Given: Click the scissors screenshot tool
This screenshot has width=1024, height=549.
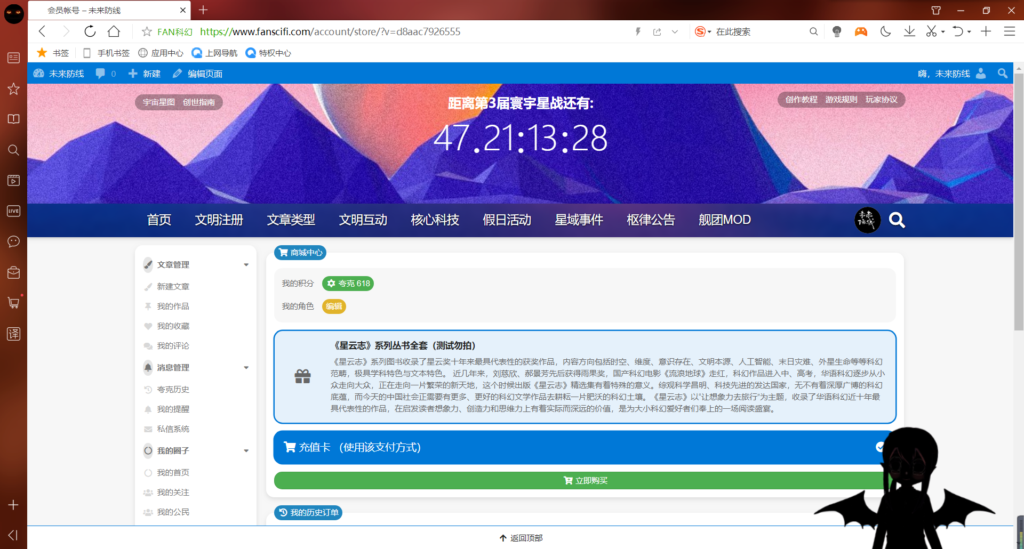Looking at the screenshot, I should [x=931, y=31].
